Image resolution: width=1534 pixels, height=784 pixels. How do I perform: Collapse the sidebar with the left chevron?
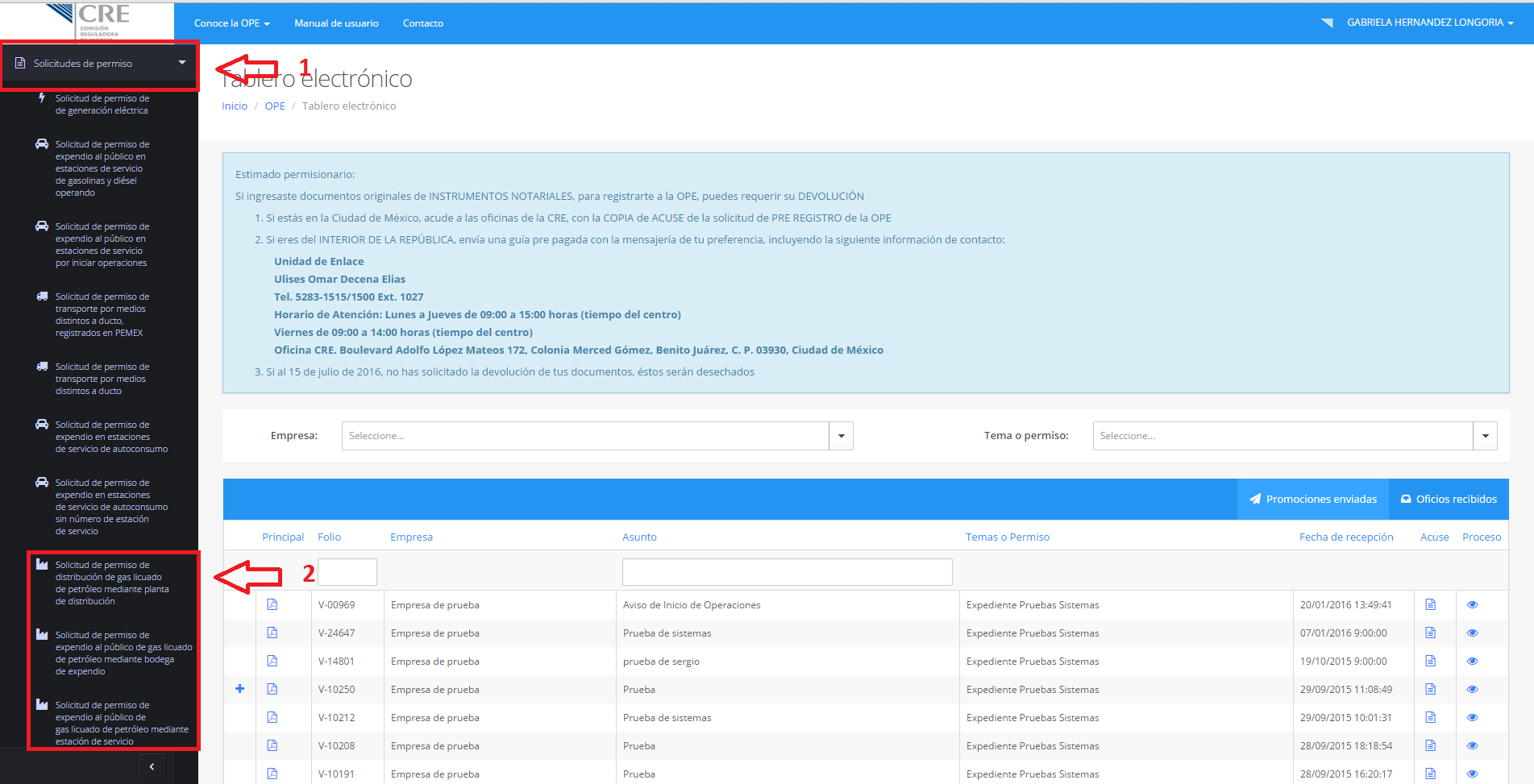point(152,766)
